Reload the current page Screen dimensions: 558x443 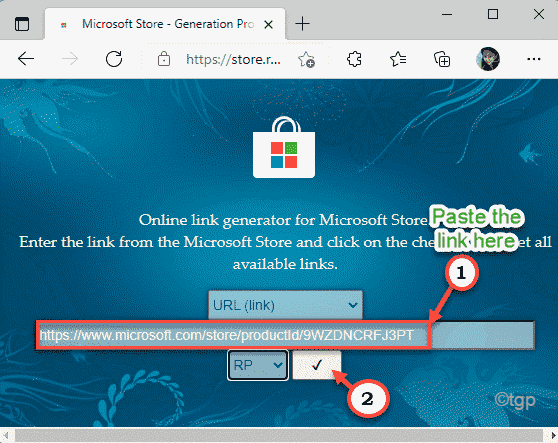point(114,59)
